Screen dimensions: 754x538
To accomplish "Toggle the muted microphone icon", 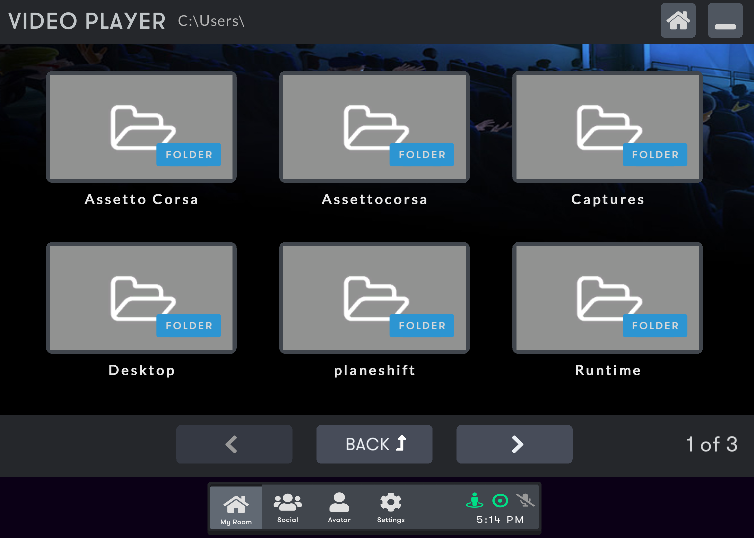I will point(526,500).
